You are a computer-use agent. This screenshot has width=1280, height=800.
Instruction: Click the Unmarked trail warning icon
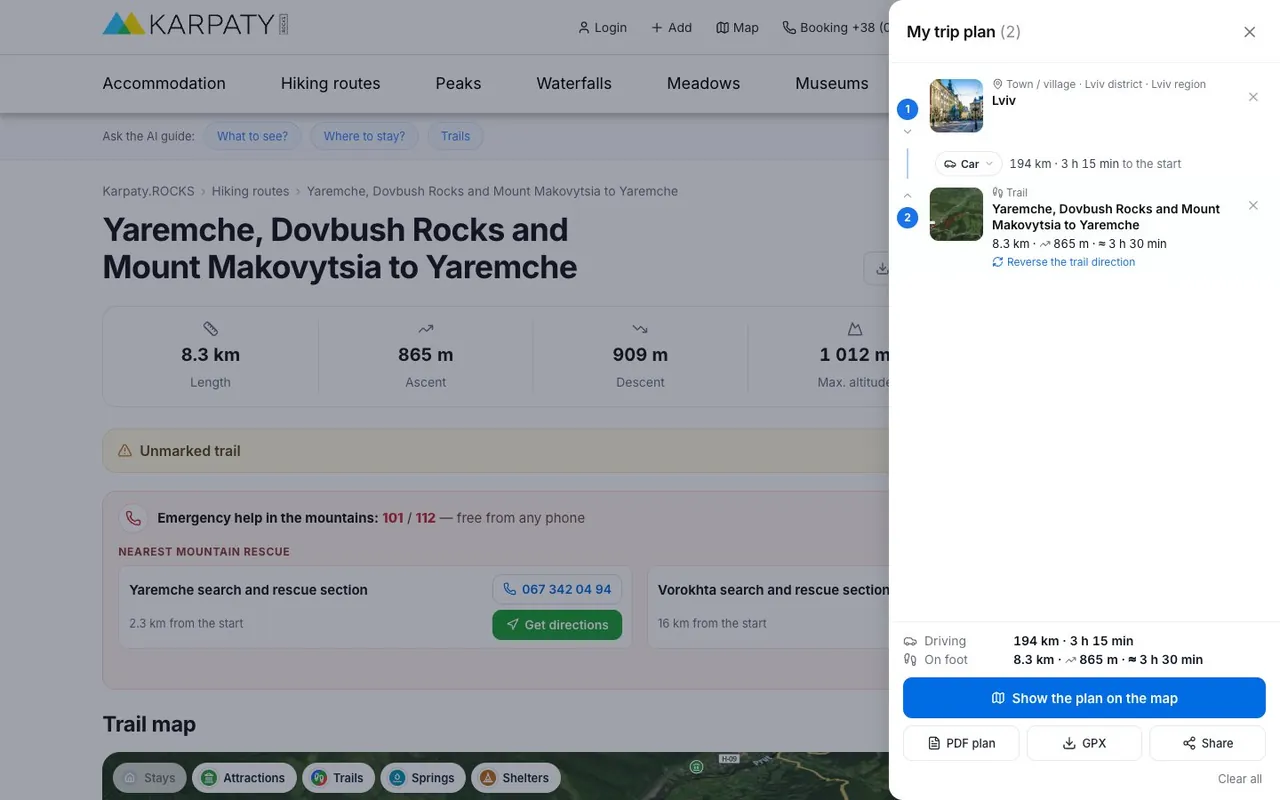(125, 451)
